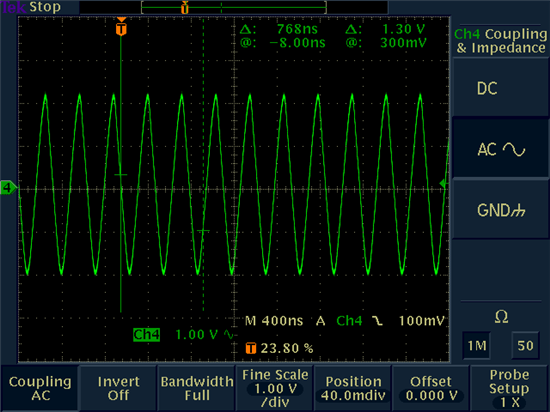550x412 pixels.
Task: Select AC coupling with sine symbol
Action: pyautogui.click(x=501, y=149)
